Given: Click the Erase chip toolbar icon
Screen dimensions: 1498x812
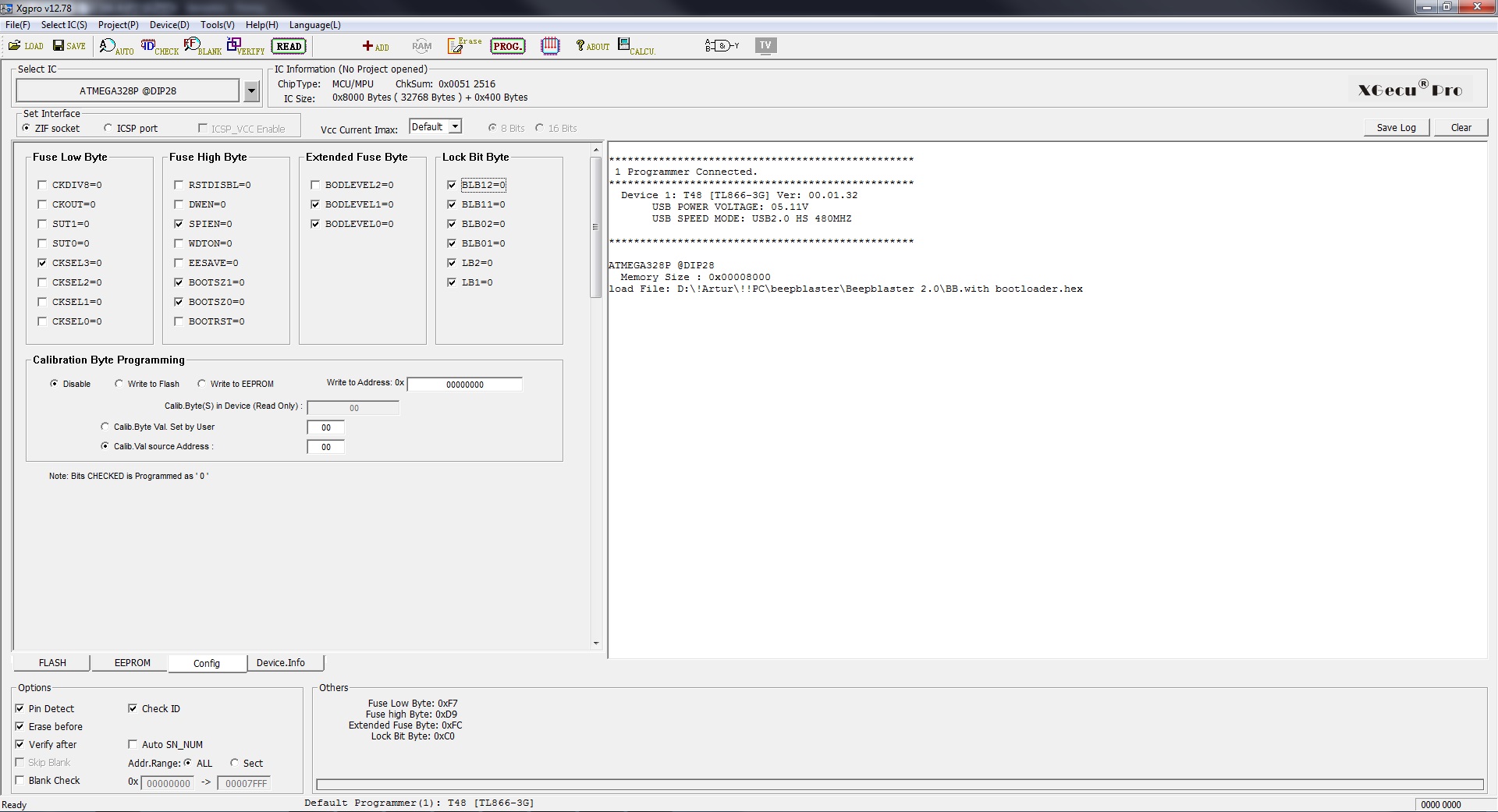Looking at the screenshot, I should coord(464,45).
